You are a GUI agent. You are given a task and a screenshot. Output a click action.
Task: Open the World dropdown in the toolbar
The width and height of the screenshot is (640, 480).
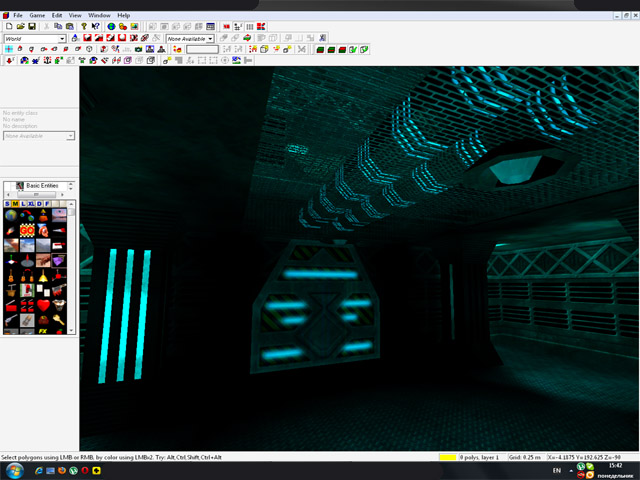pos(61,38)
